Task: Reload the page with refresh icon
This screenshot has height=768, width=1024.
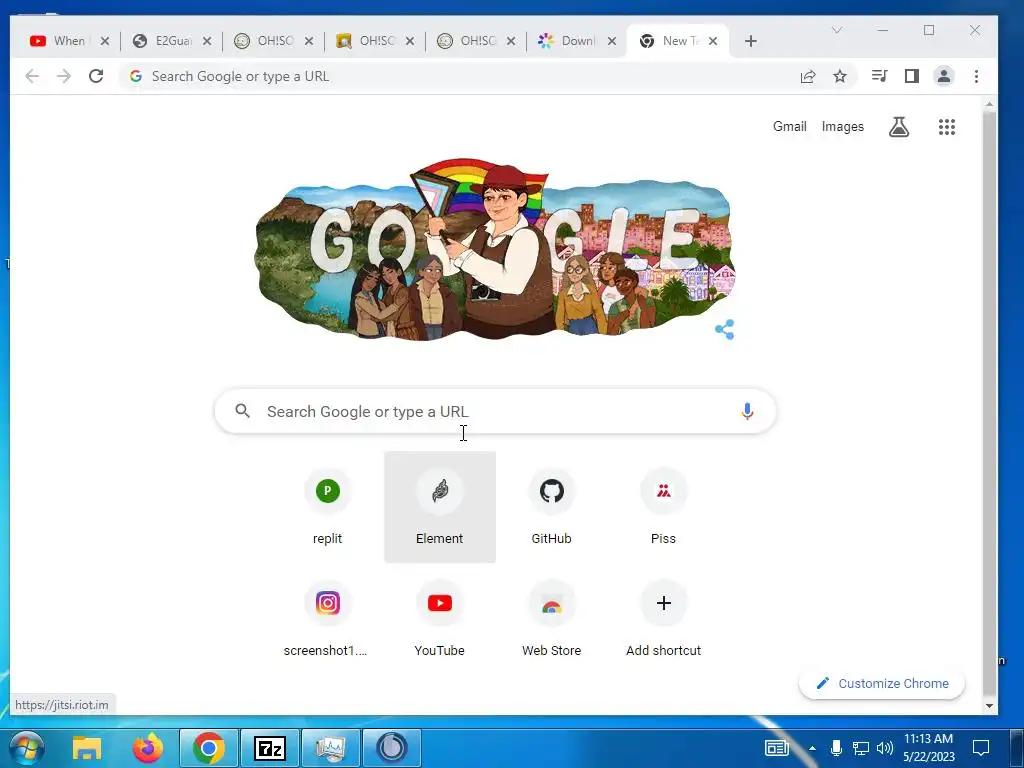Action: point(96,76)
